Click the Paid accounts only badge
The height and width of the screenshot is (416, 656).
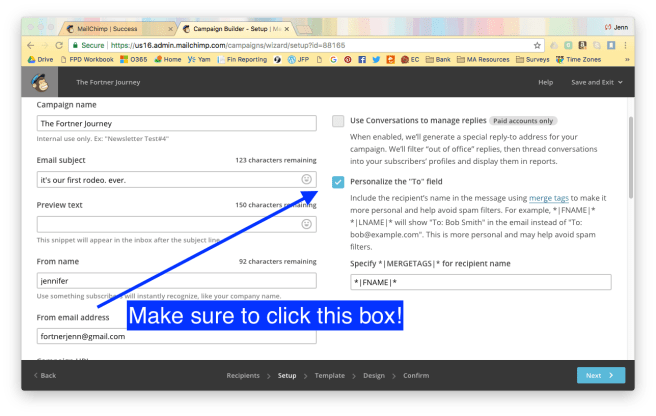tap(523, 121)
